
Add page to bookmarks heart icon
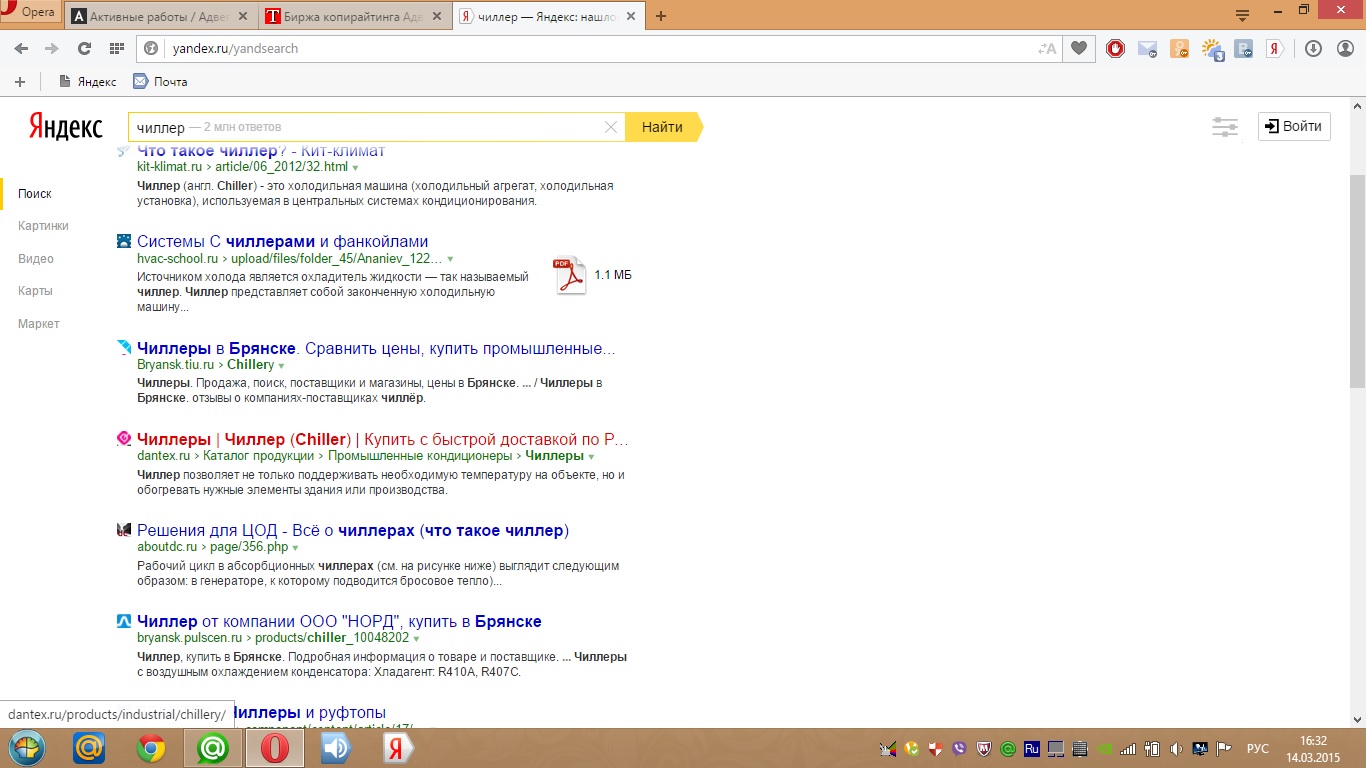click(1079, 48)
